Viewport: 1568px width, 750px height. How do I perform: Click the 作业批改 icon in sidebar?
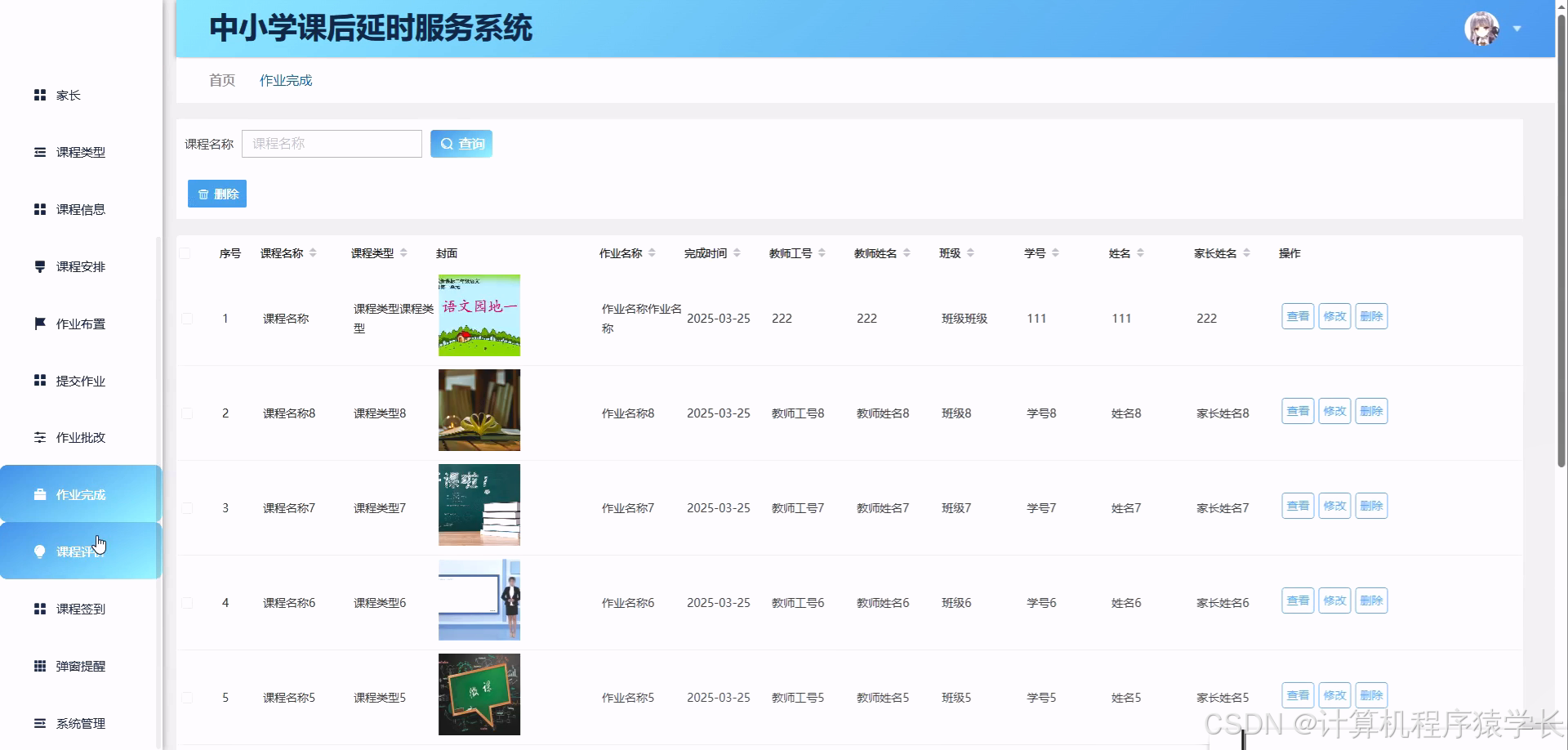[40, 438]
